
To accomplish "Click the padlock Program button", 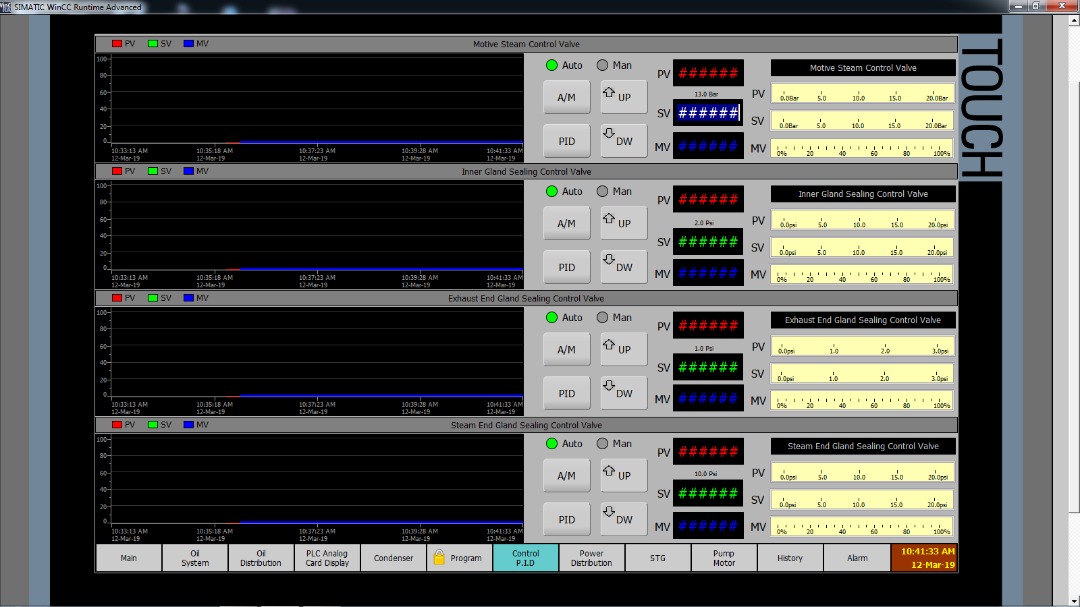I will pos(459,558).
